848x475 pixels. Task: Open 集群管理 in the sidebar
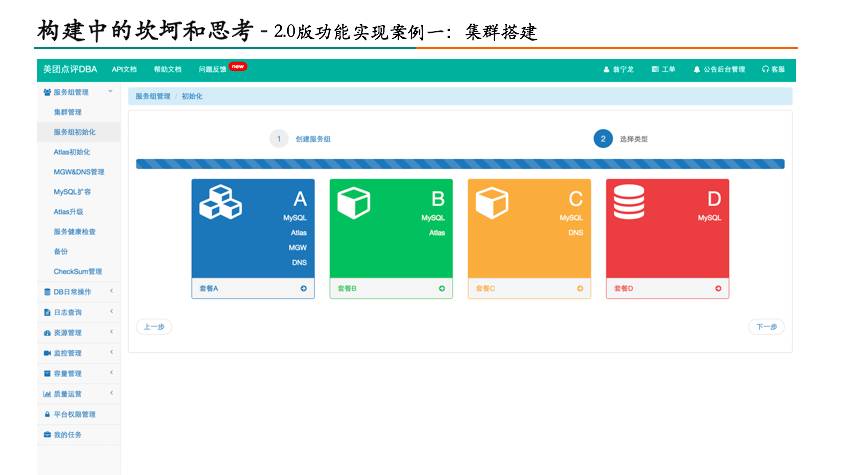[68, 112]
